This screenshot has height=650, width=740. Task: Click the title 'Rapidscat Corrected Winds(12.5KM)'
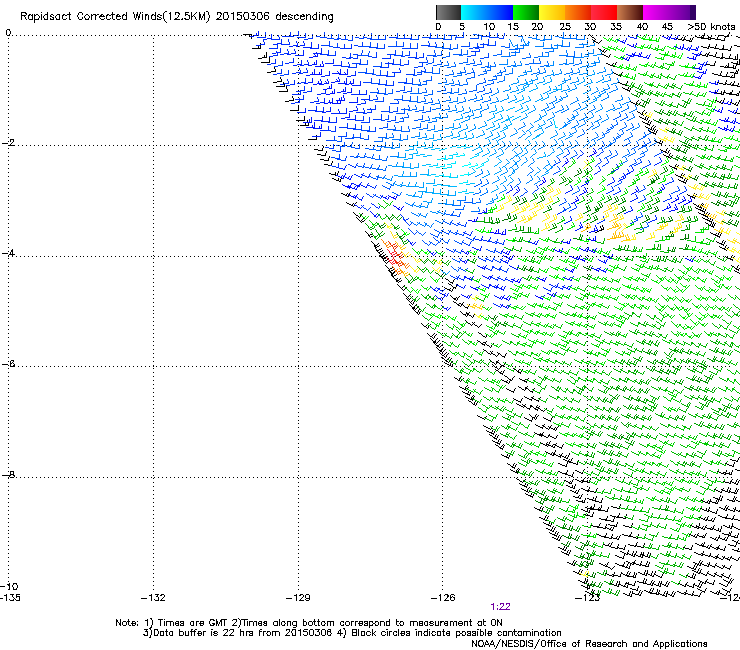115,17
